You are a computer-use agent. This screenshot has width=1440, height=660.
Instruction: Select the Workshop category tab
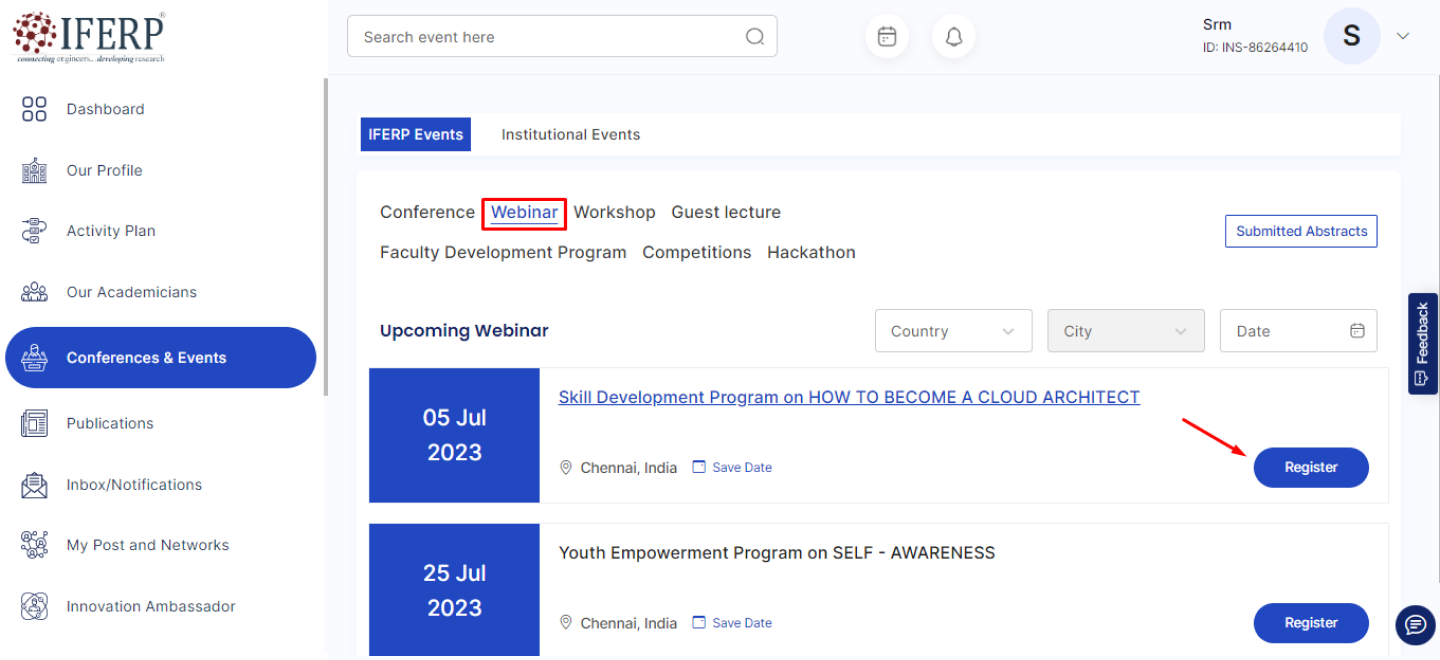tap(614, 212)
